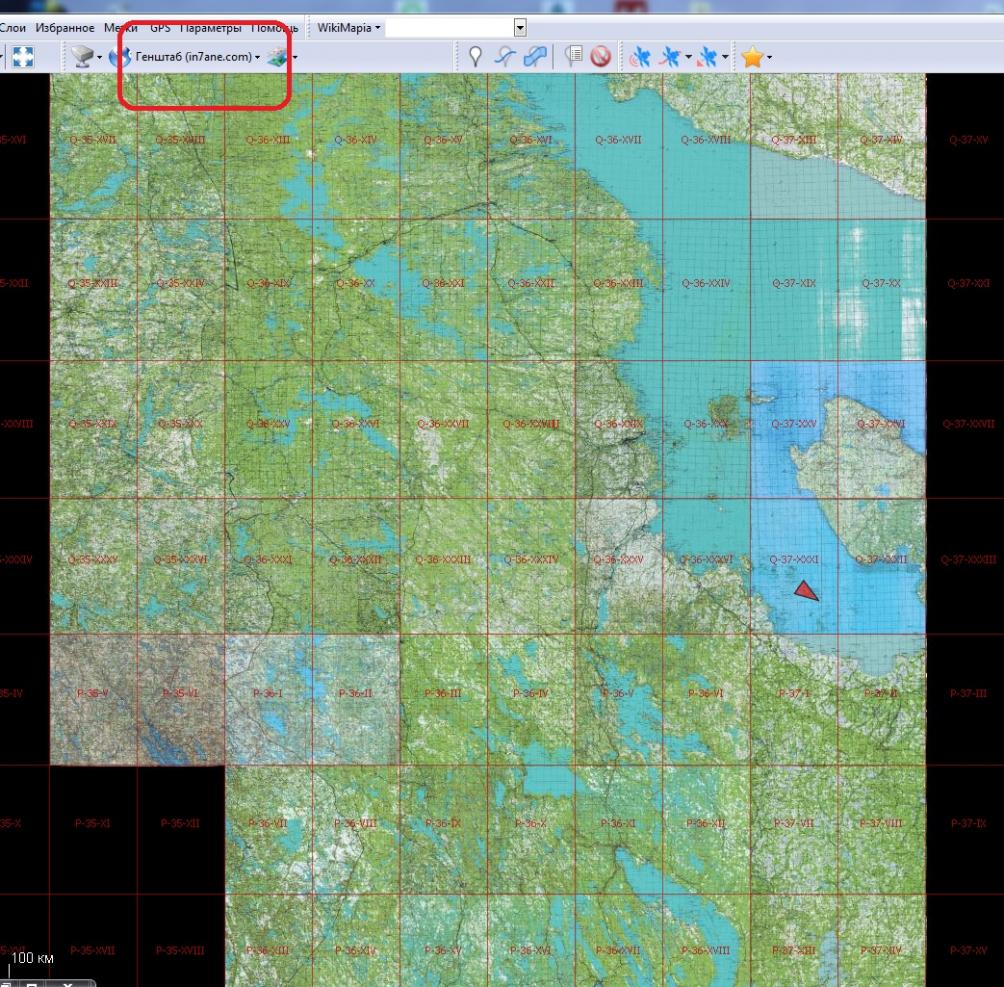This screenshot has width=1004, height=987.
Task: Toggle GPS receiver connection icon
Action: coord(639,57)
